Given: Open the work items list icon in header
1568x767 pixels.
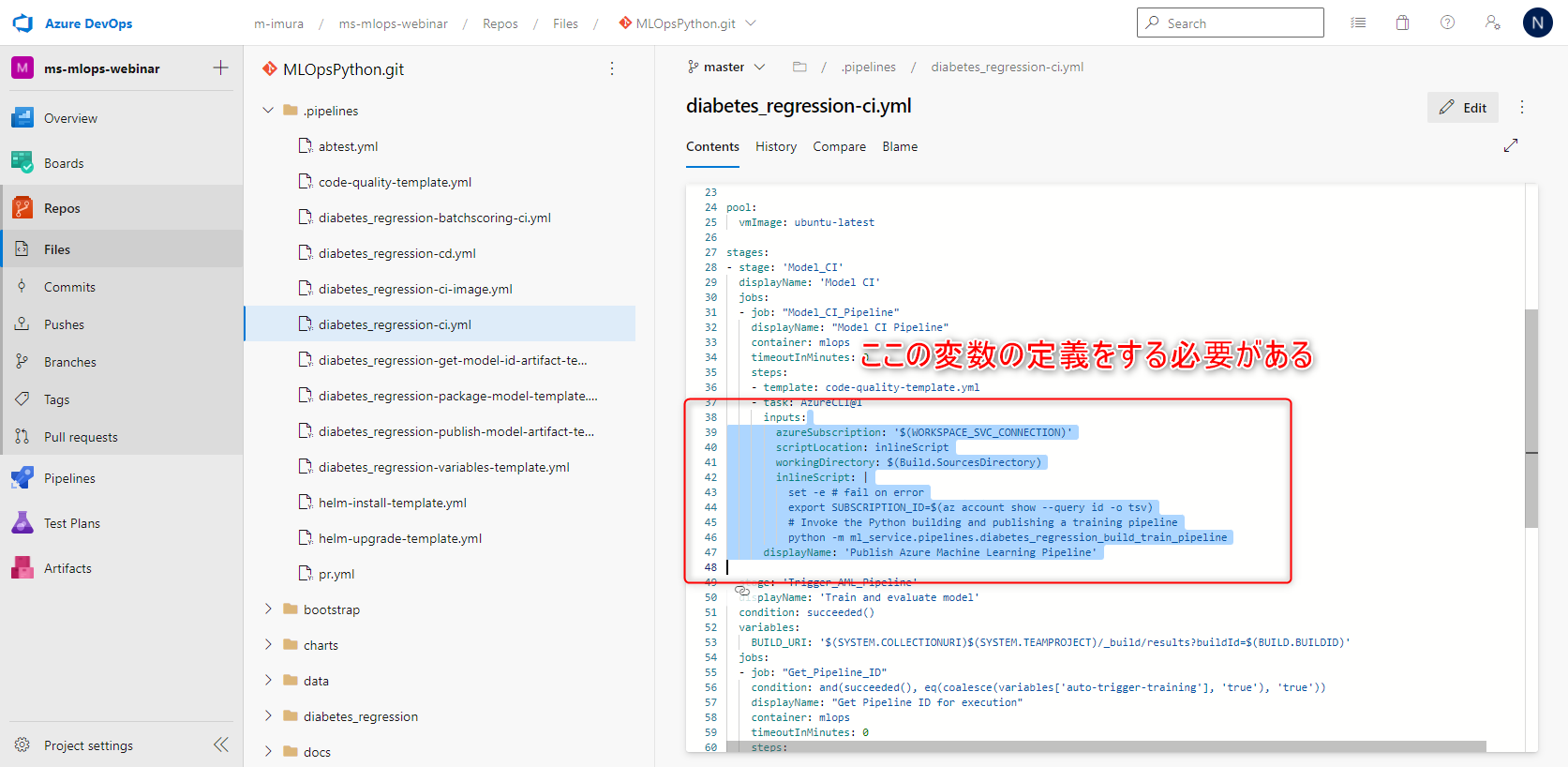Looking at the screenshot, I should point(1358,23).
